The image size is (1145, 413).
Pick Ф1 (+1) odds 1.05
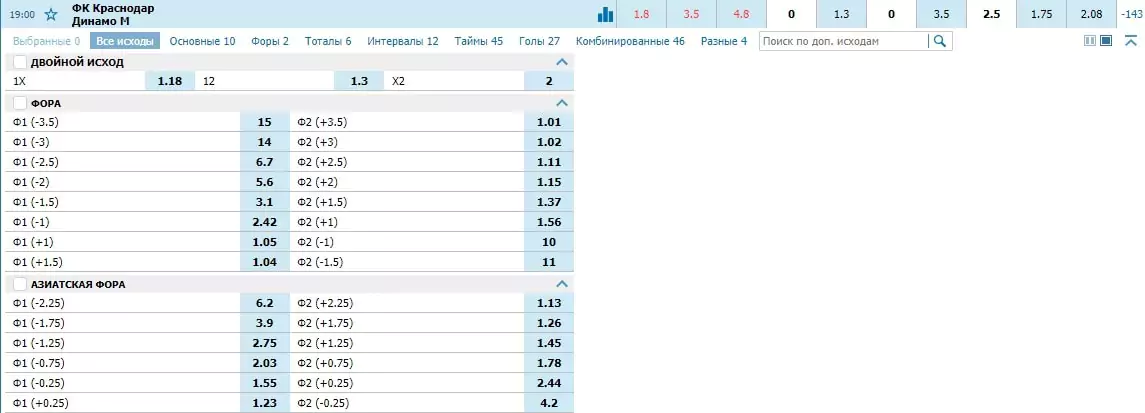click(x=265, y=242)
